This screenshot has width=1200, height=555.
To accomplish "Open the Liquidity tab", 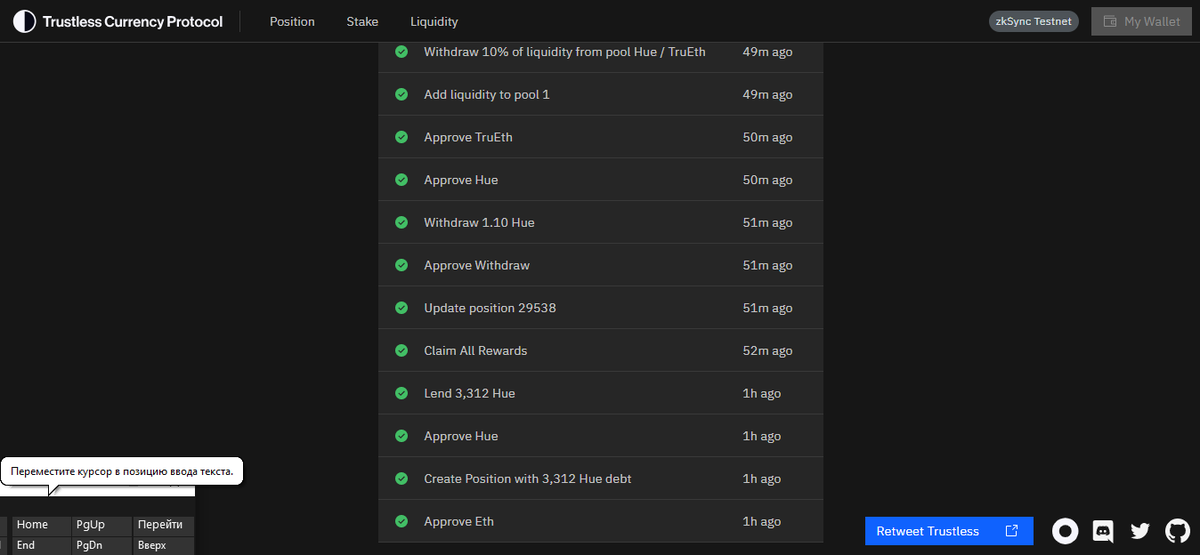I will pyautogui.click(x=434, y=21).
